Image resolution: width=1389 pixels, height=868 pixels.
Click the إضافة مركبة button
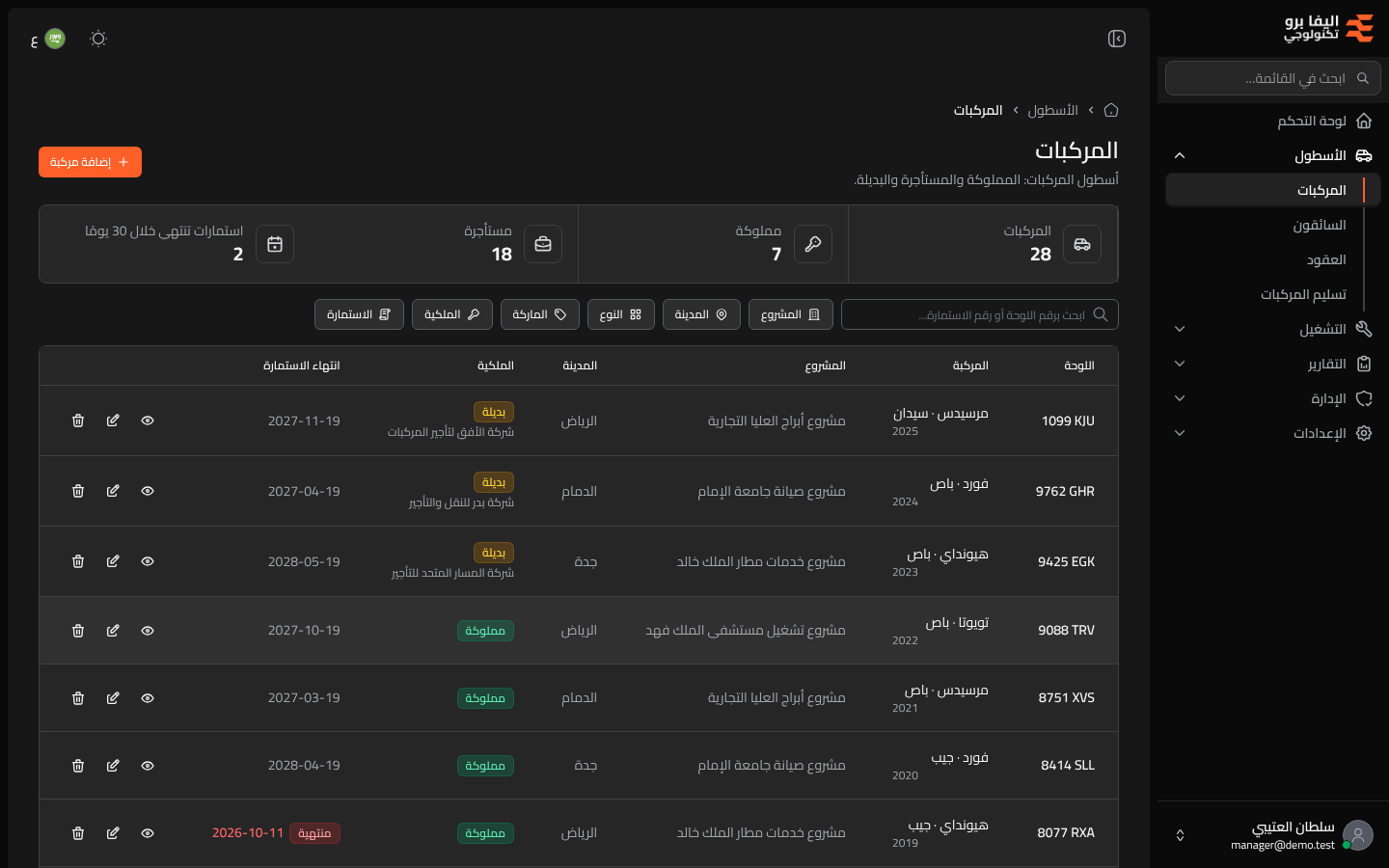pos(90,162)
